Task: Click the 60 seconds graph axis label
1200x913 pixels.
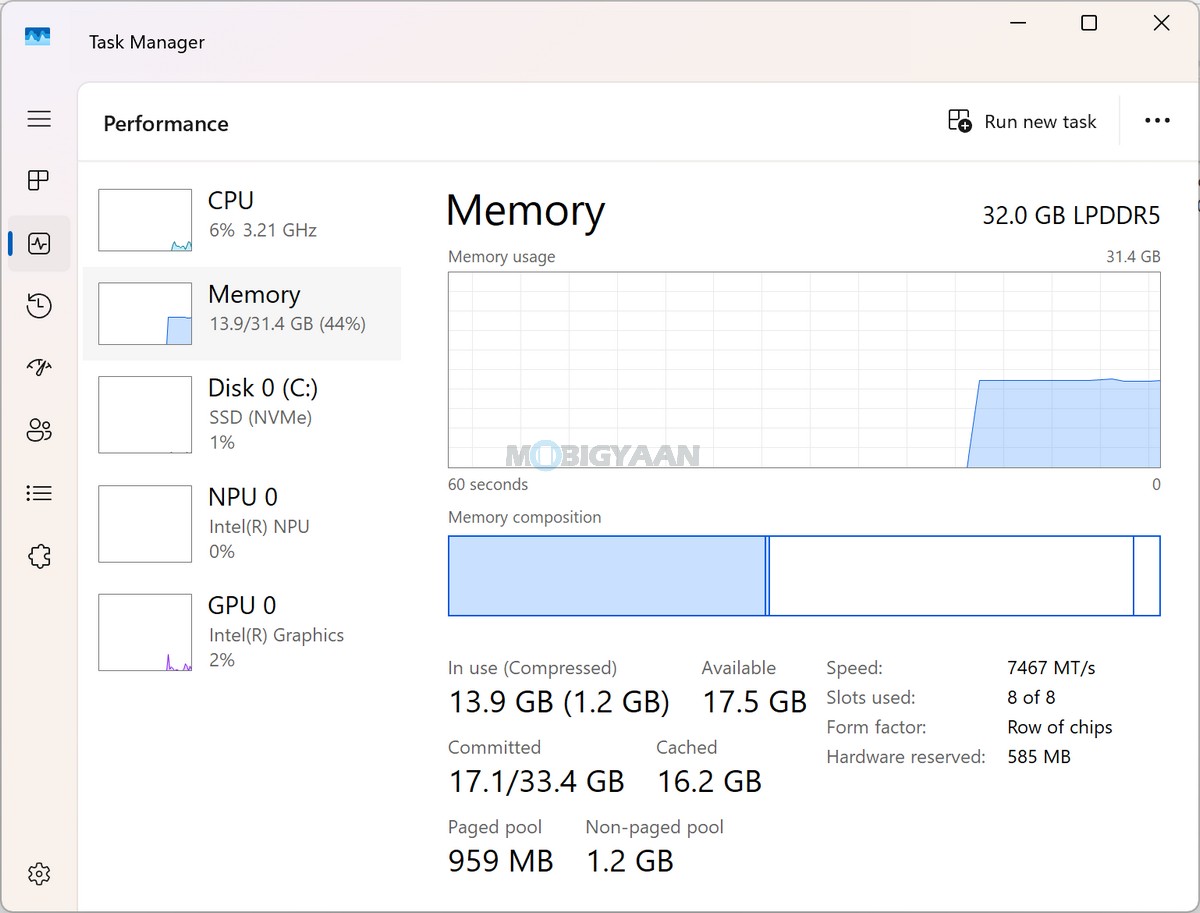Action: click(488, 484)
